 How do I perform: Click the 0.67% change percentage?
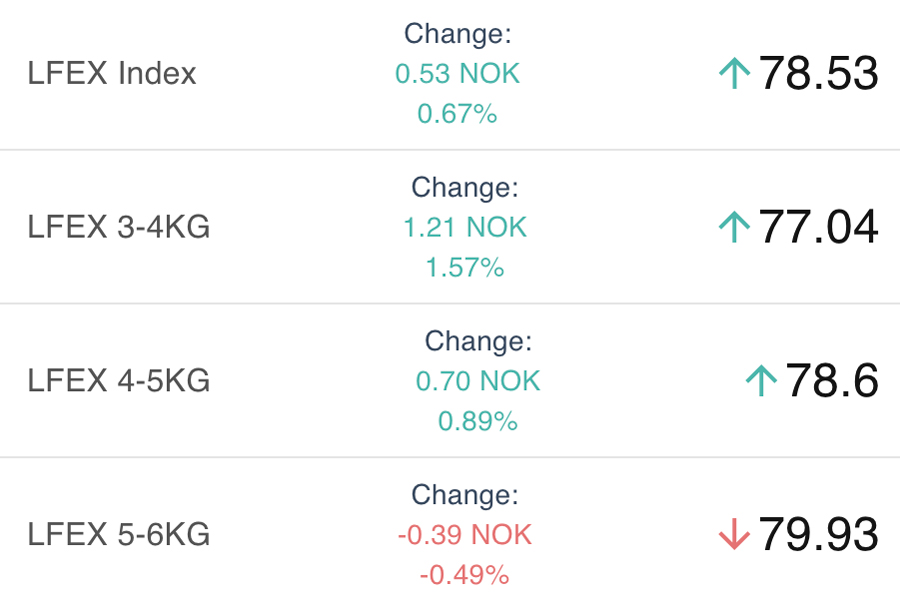coord(457,114)
